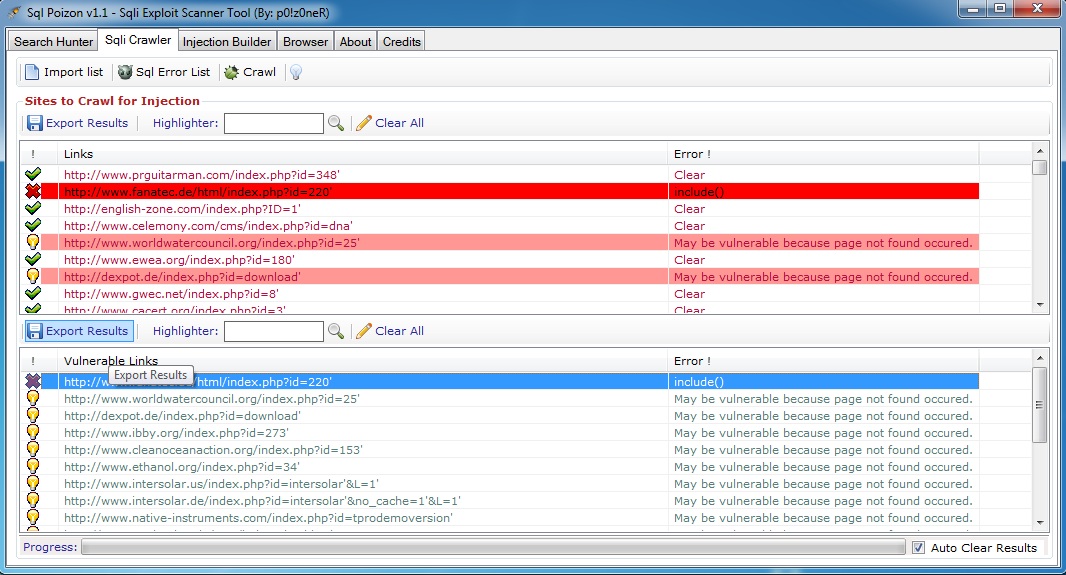
Task: Select intersolar.de vulnerable link
Action: (x=262, y=501)
